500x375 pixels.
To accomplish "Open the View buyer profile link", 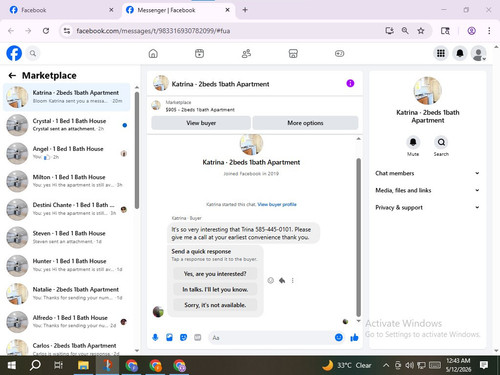I will pos(277,204).
